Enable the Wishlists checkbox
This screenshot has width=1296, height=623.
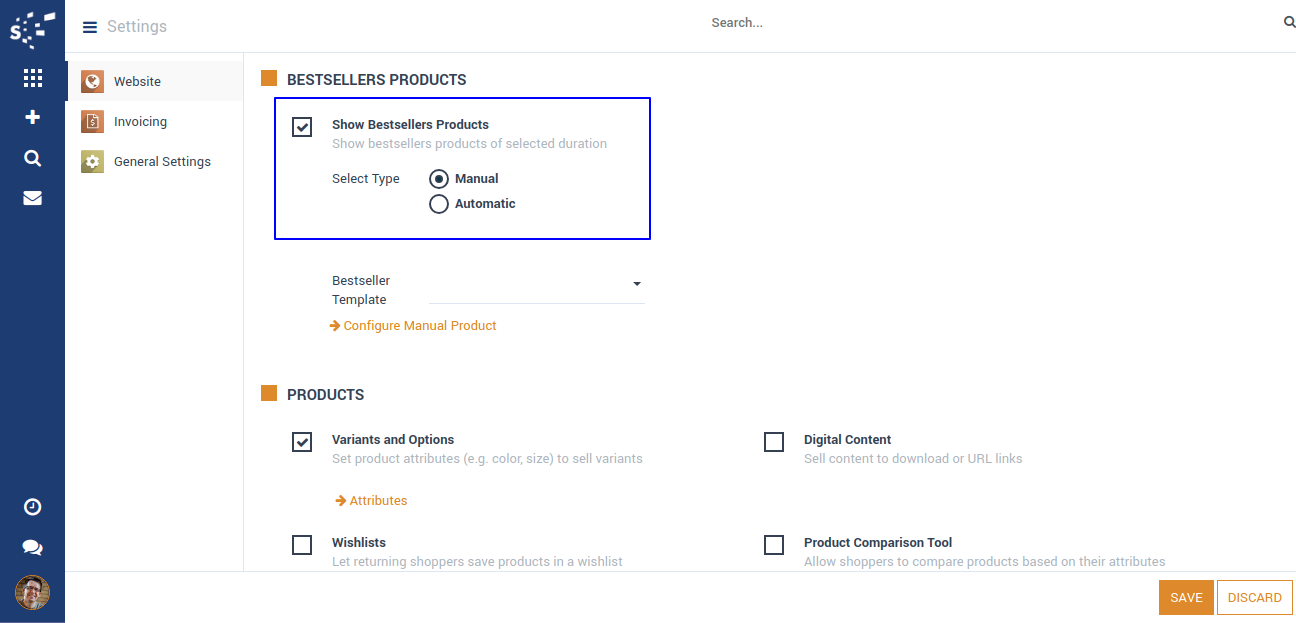click(302, 545)
